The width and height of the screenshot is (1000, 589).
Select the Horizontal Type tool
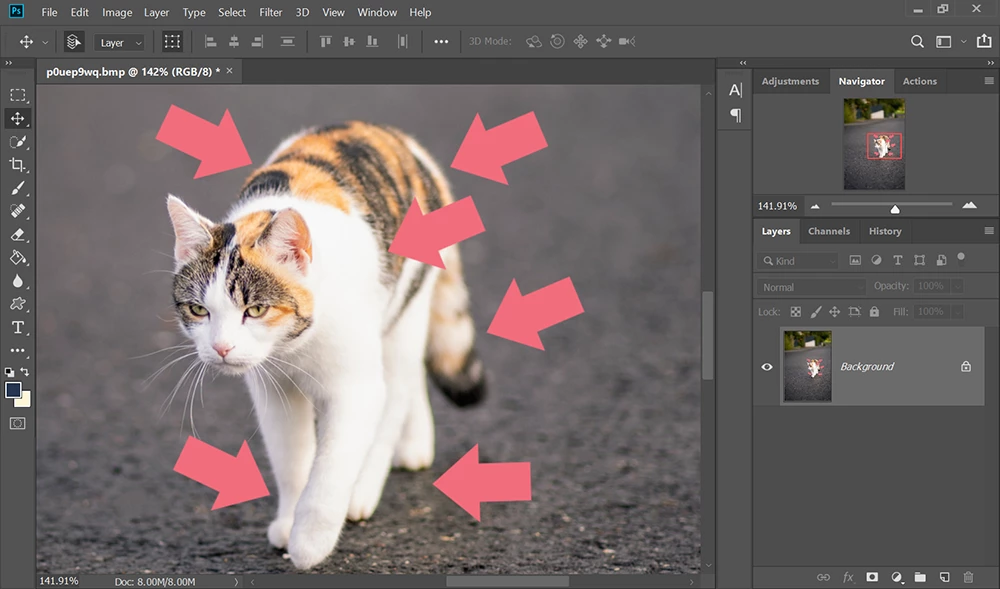pos(18,327)
